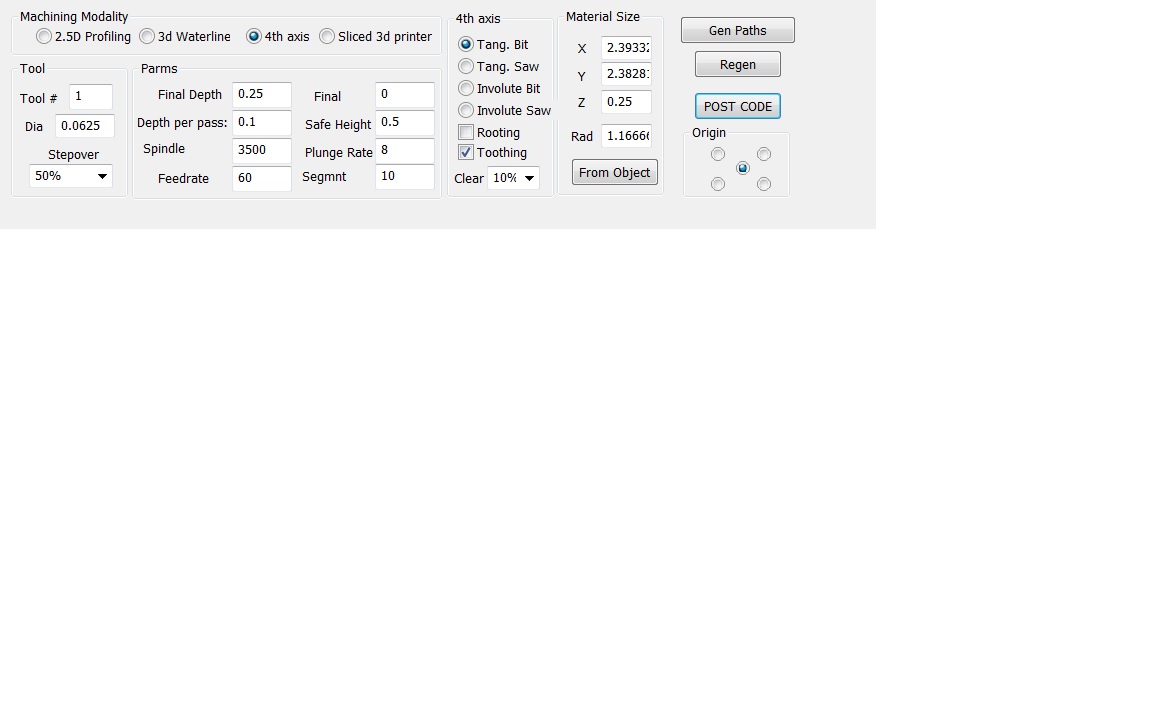The height and width of the screenshot is (720, 1152).
Task: Click the Regen button
Action: [x=737, y=65]
